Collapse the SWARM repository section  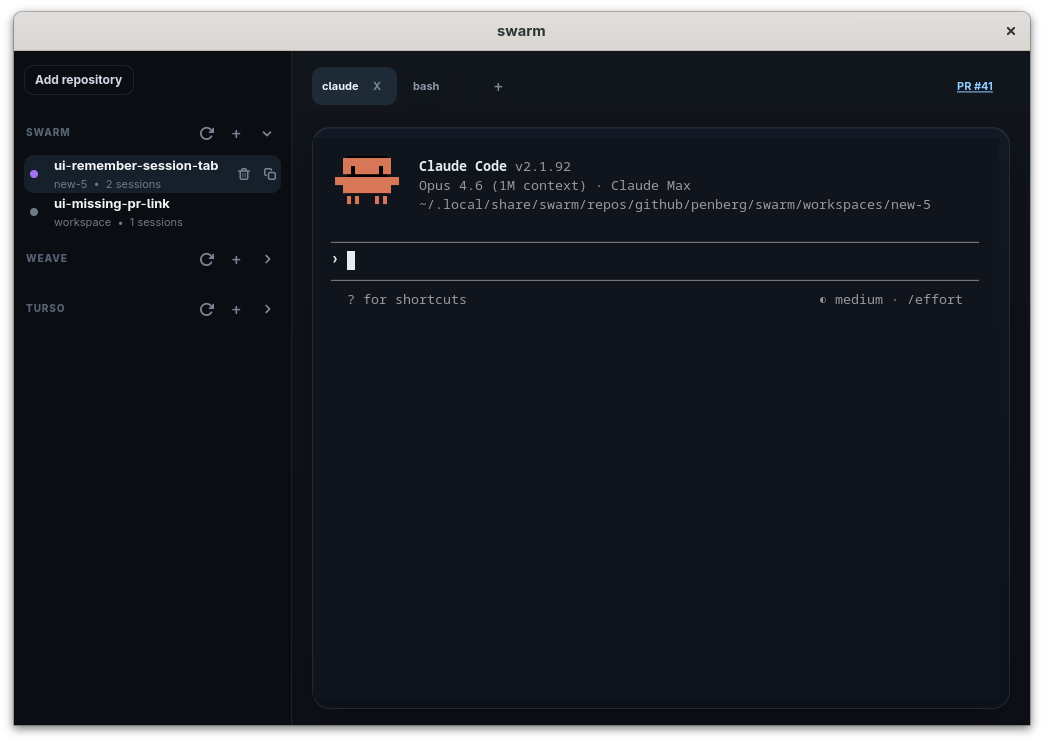point(267,134)
